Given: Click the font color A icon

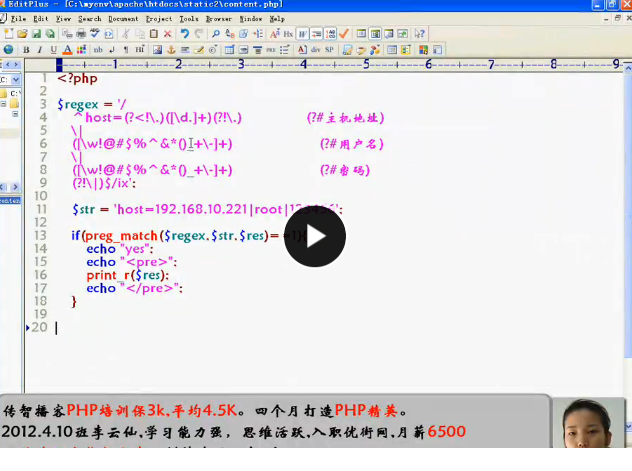Looking at the screenshot, I should (67, 50).
